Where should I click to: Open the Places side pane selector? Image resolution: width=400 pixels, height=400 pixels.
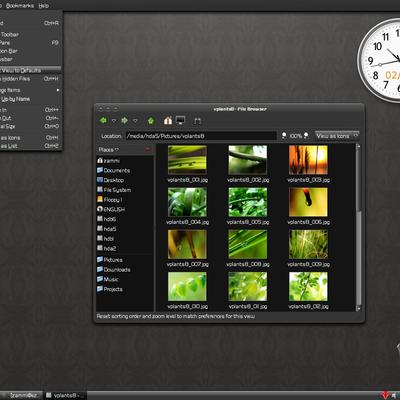(109, 150)
